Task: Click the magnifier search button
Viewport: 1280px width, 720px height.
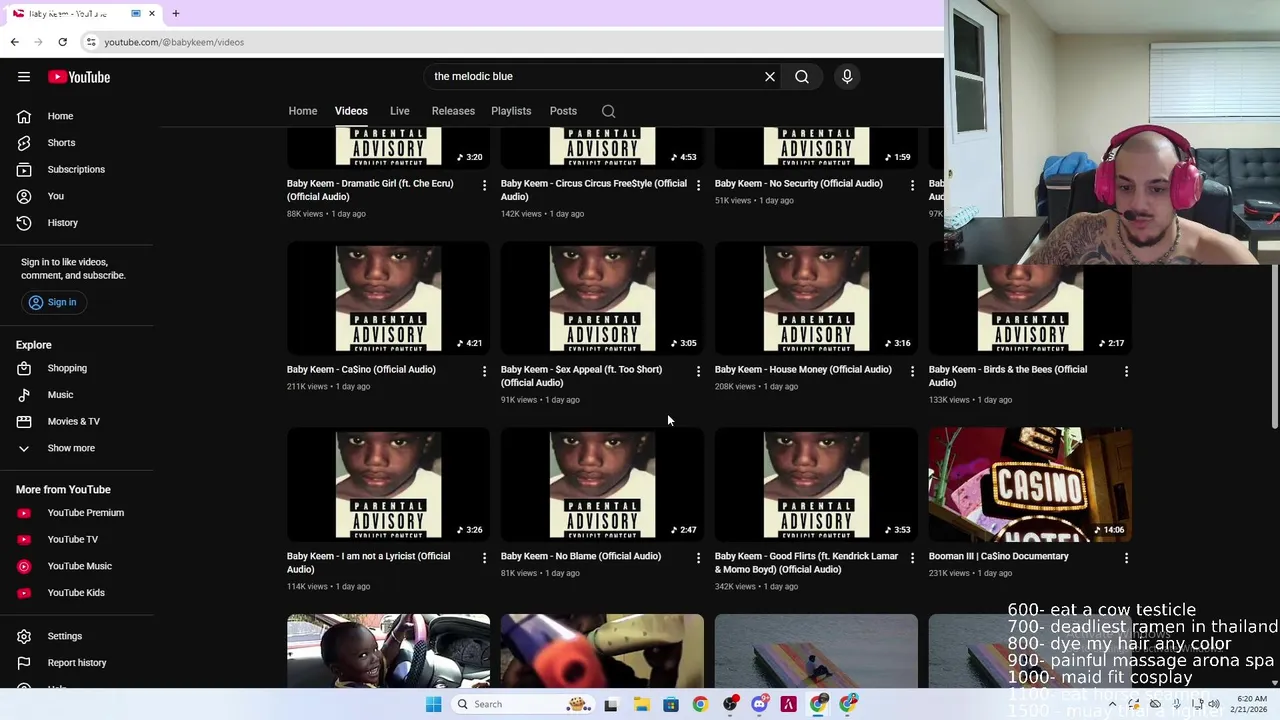Action: tap(802, 76)
